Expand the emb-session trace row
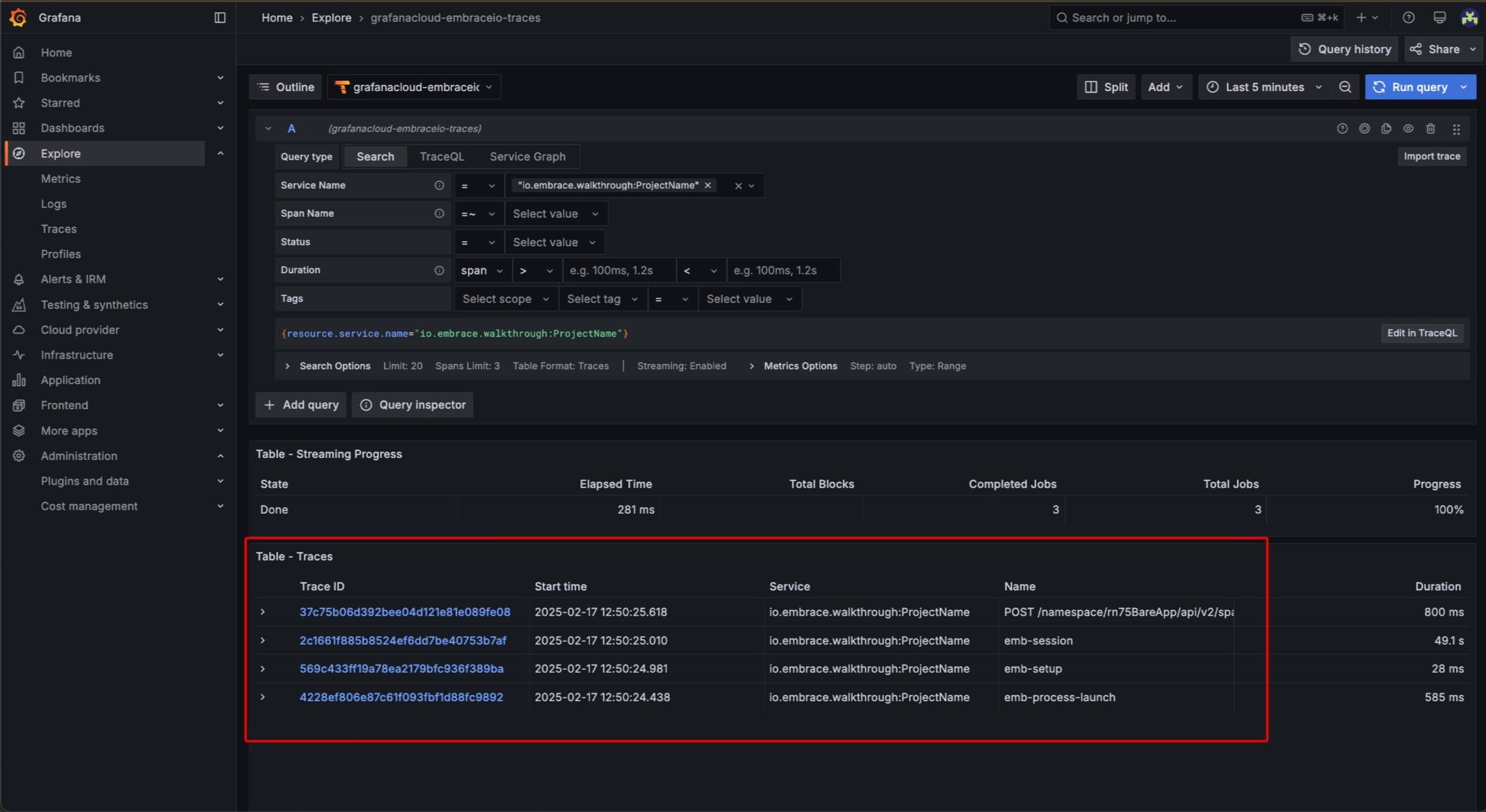1486x812 pixels. click(x=262, y=640)
